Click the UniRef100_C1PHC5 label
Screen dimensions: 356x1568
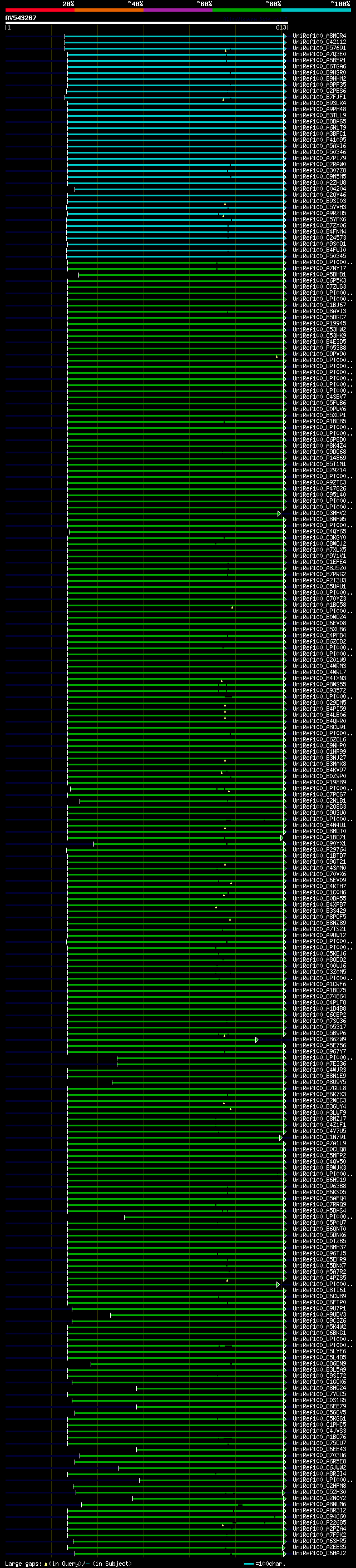pyautogui.click(x=319, y=1425)
